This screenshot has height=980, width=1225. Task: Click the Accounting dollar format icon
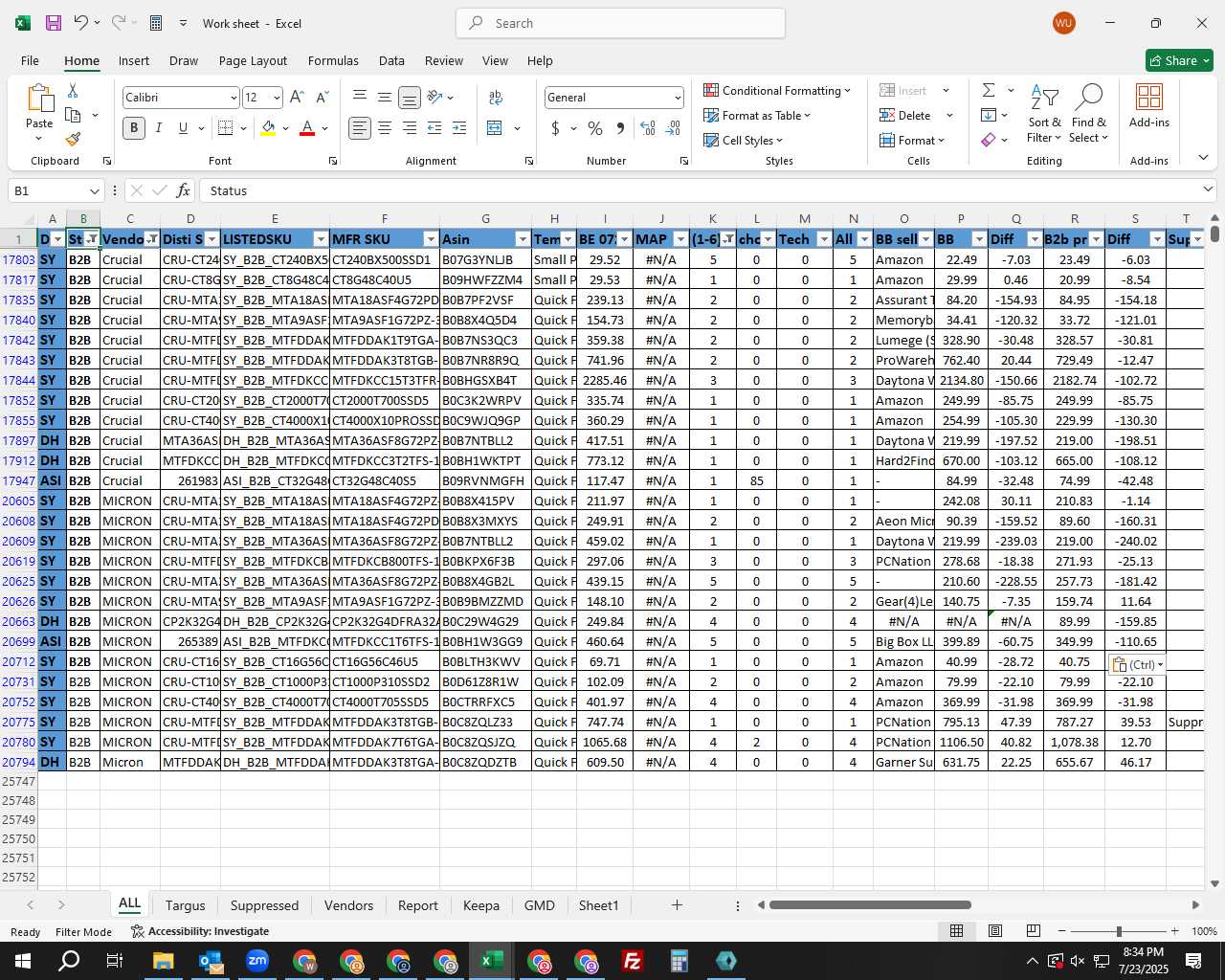(555, 128)
